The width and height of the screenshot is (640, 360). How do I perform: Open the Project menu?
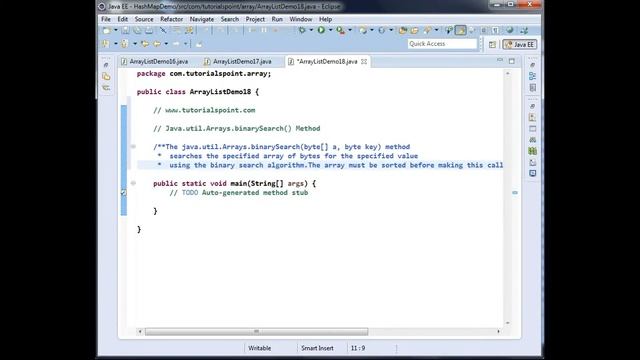coord(255,19)
